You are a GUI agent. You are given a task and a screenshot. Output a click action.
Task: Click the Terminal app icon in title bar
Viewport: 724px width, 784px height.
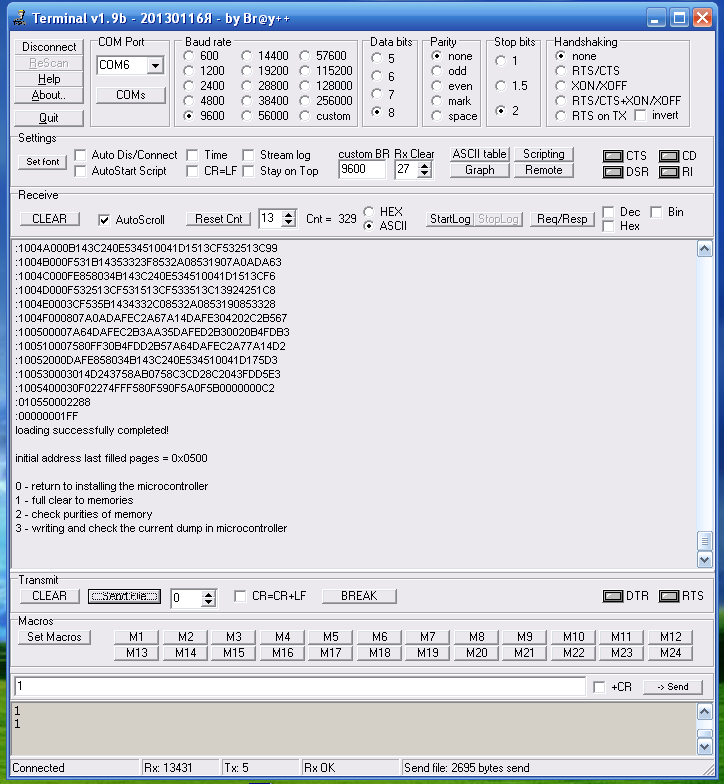click(20, 18)
